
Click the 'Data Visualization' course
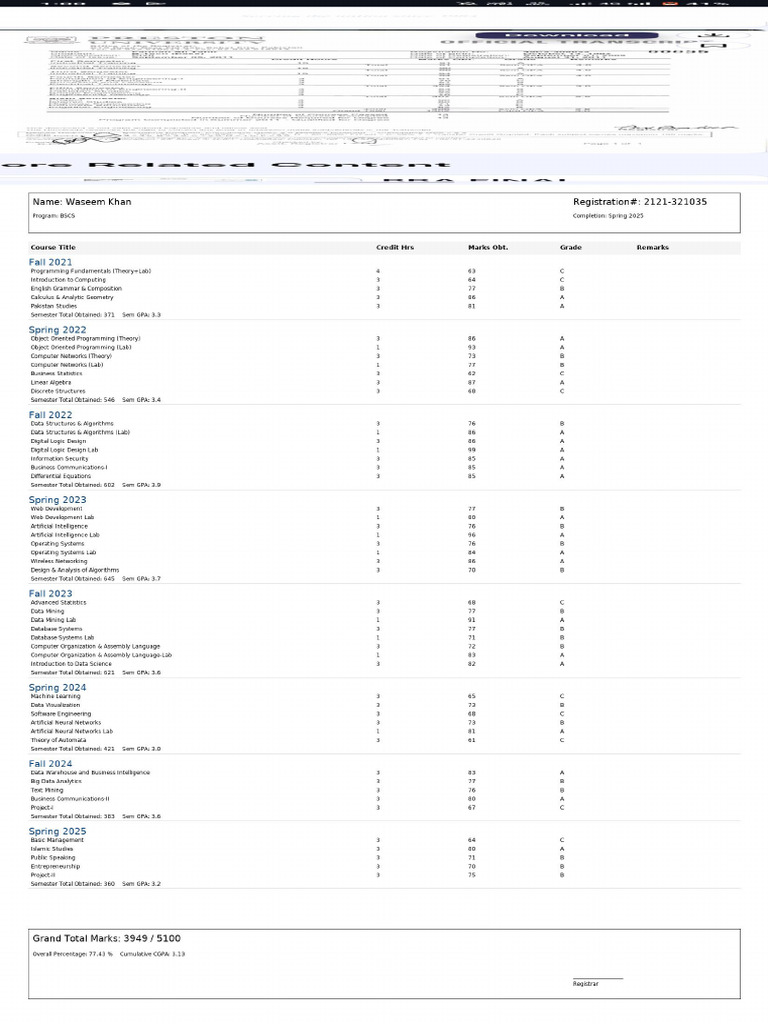[55, 705]
